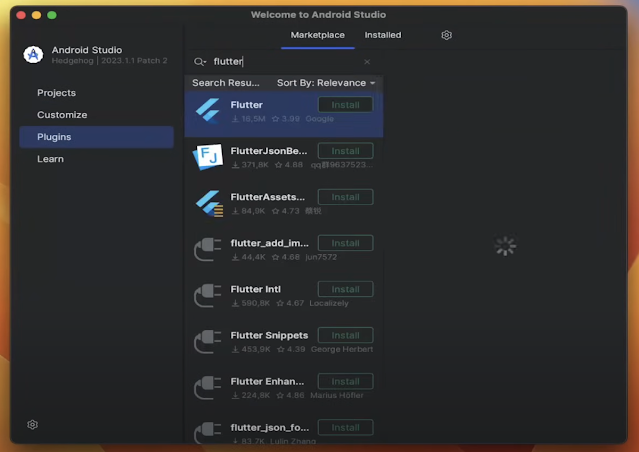The height and width of the screenshot is (452, 639).
Task: Install the flutter_add_im... plugin
Action: (345, 243)
